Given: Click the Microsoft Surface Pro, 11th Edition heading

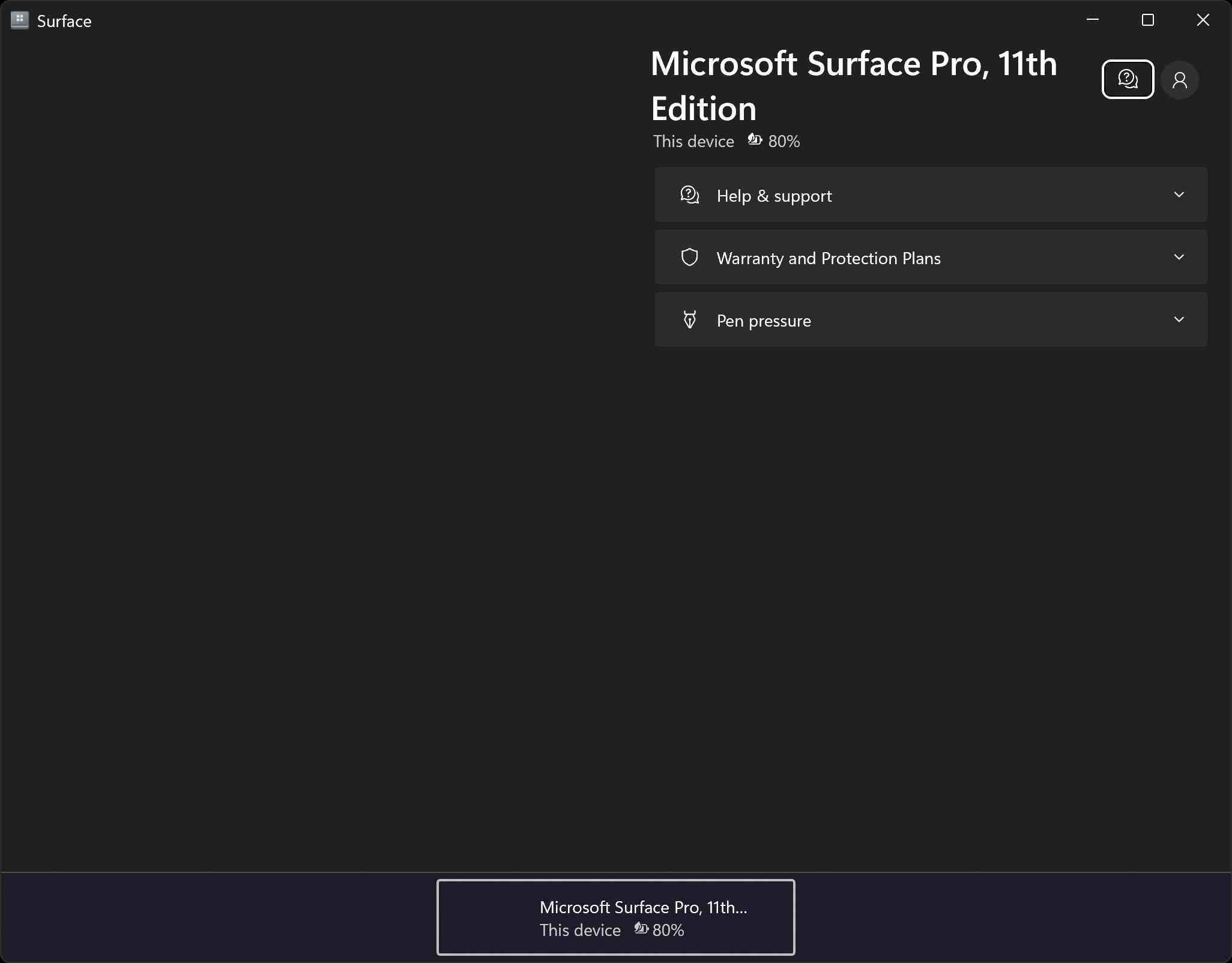Looking at the screenshot, I should [853, 86].
